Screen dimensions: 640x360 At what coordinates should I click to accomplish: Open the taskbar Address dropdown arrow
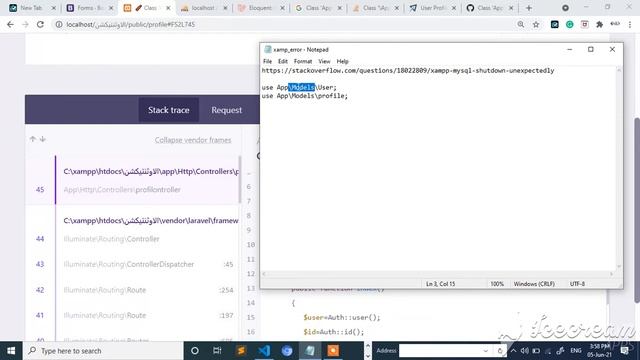[485, 351]
